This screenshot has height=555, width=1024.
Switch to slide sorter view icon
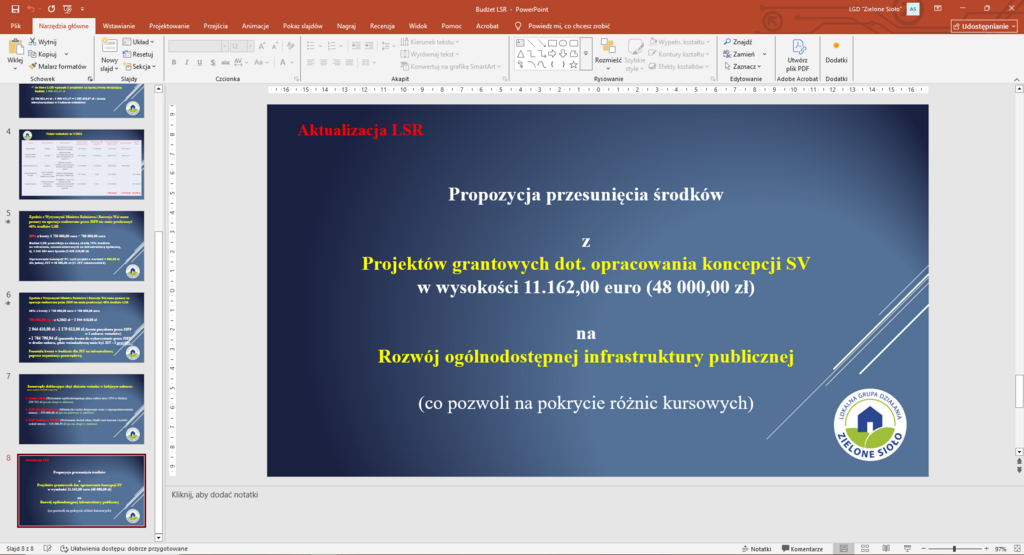coord(862,548)
